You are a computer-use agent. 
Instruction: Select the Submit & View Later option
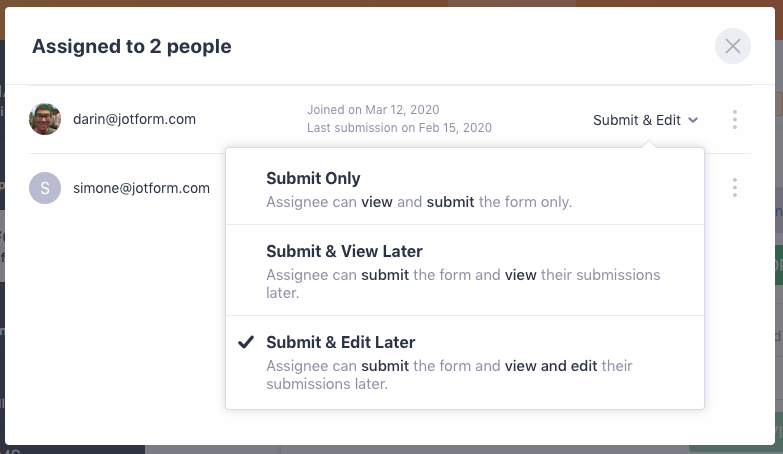344,251
